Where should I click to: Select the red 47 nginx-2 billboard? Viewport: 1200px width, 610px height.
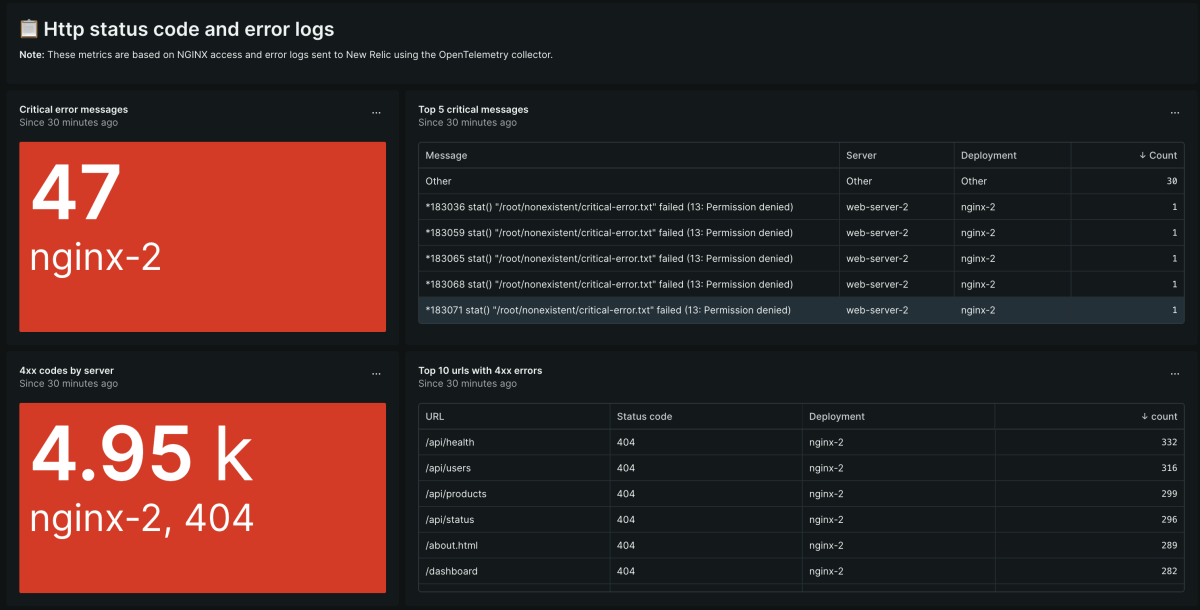point(203,236)
